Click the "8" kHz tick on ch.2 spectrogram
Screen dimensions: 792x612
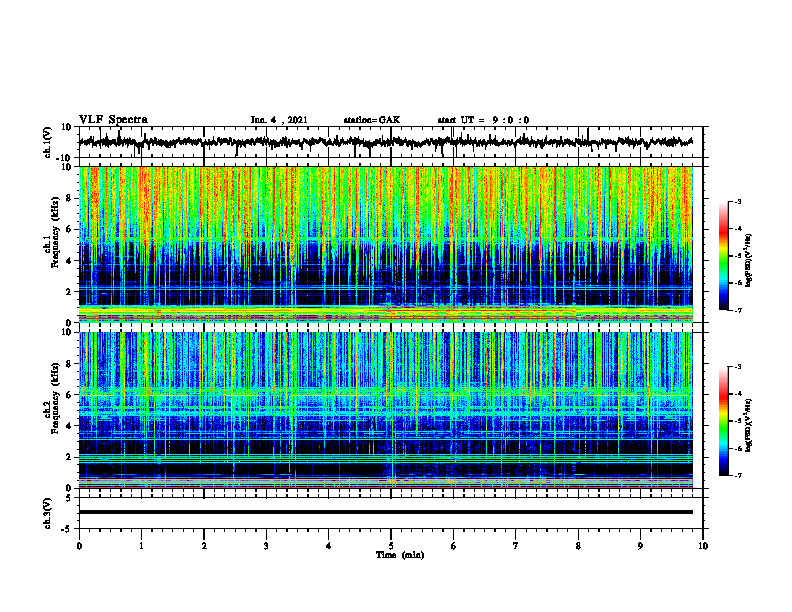pyautogui.click(x=70, y=364)
